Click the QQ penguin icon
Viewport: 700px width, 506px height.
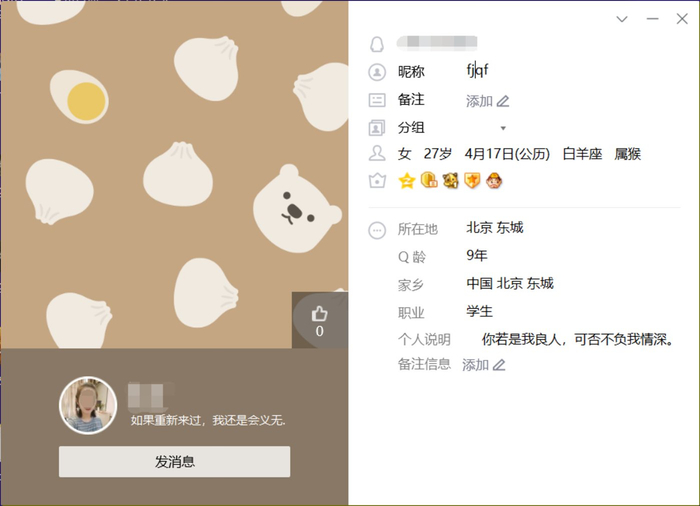pos(377,44)
